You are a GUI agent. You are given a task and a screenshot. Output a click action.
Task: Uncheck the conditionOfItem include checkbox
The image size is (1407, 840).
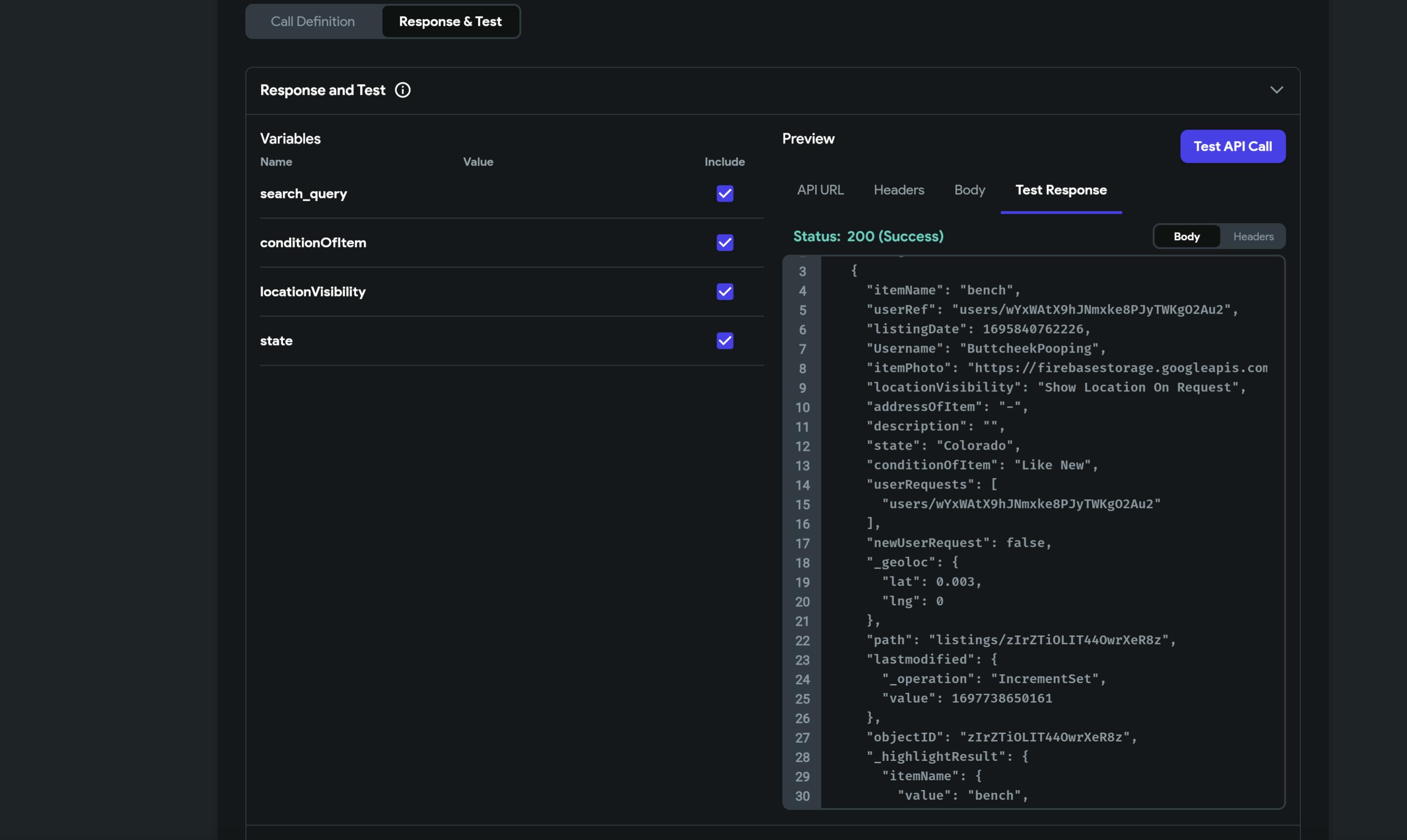pyautogui.click(x=725, y=243)
